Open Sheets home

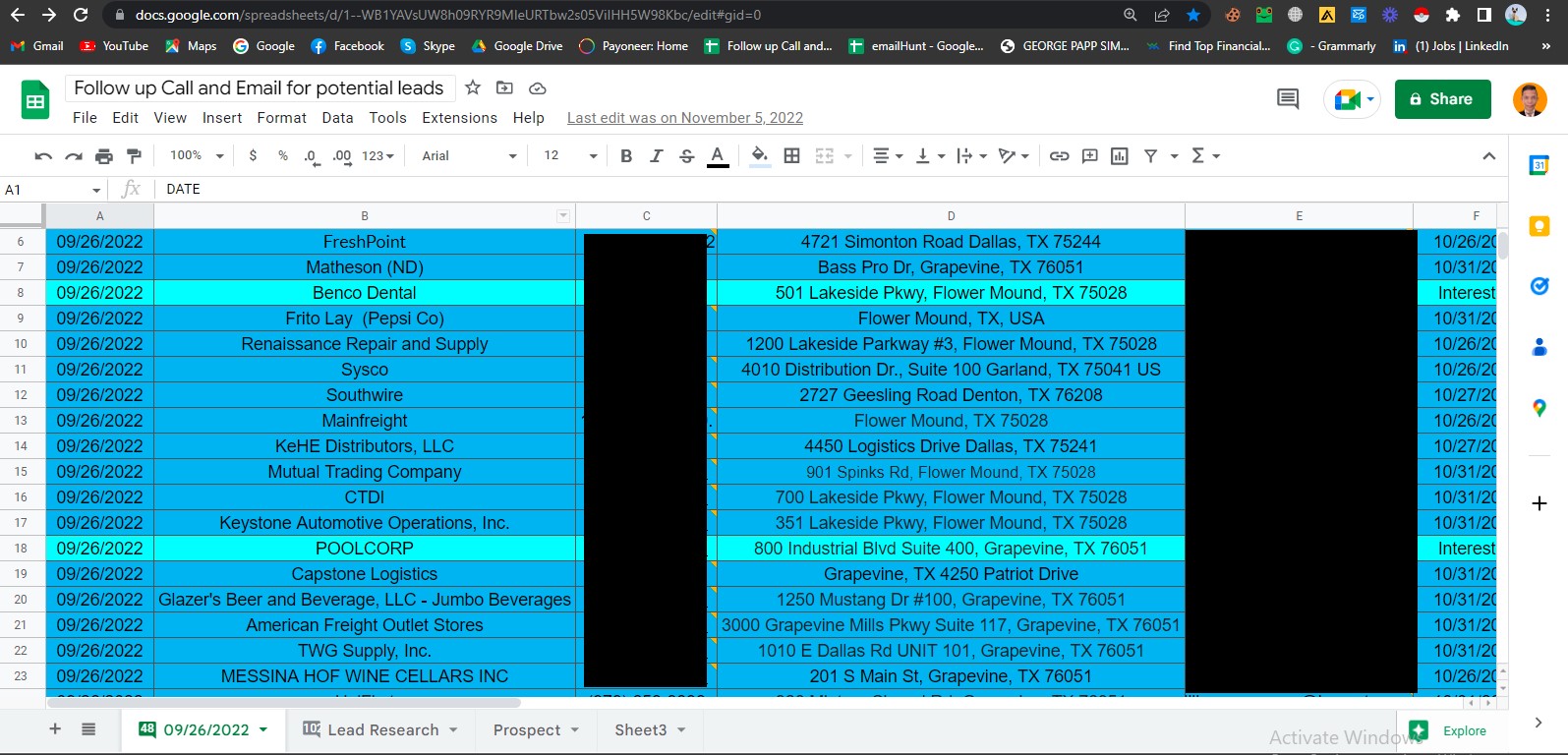35,101
